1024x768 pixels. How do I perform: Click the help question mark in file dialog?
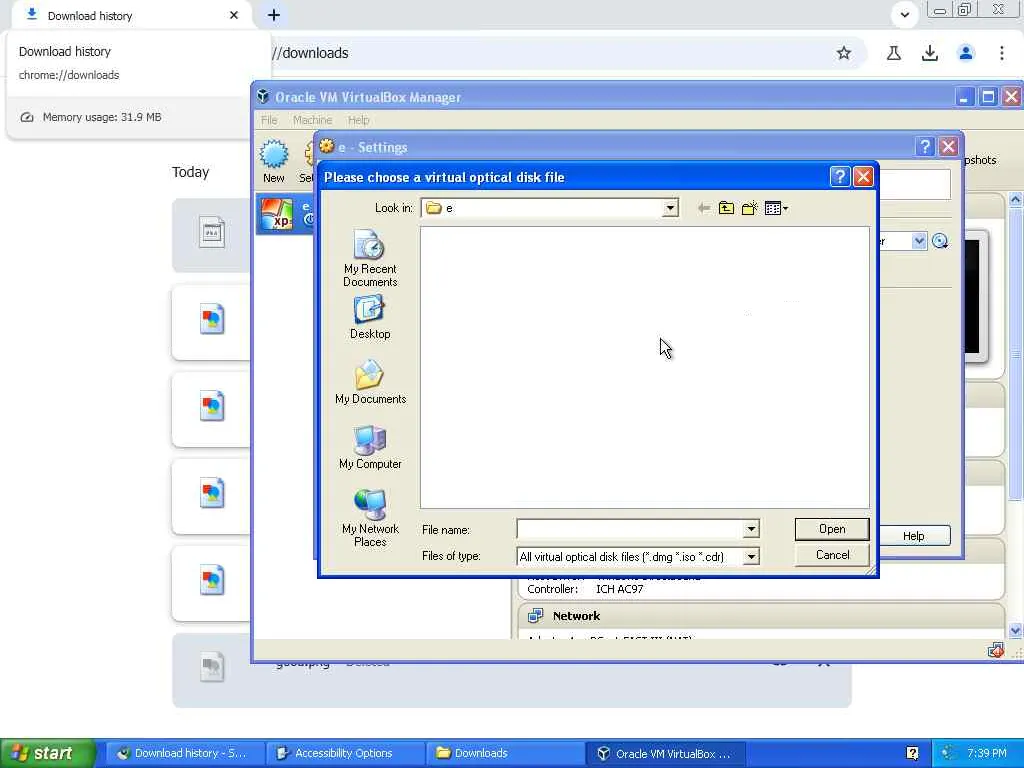click(839, 176)
